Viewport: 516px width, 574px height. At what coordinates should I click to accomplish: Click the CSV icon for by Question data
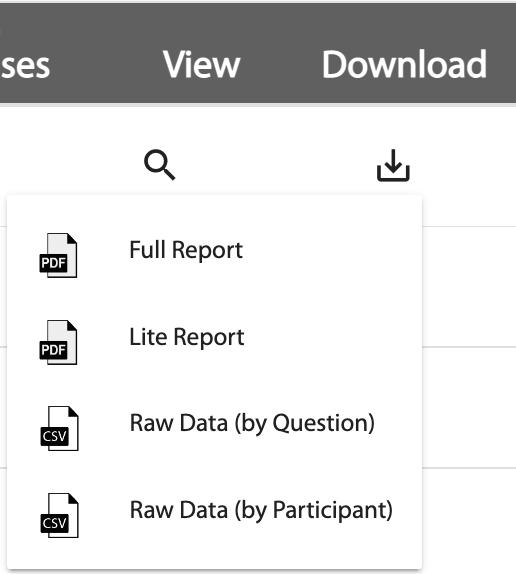pyautogui.click(x=59, y=428)
